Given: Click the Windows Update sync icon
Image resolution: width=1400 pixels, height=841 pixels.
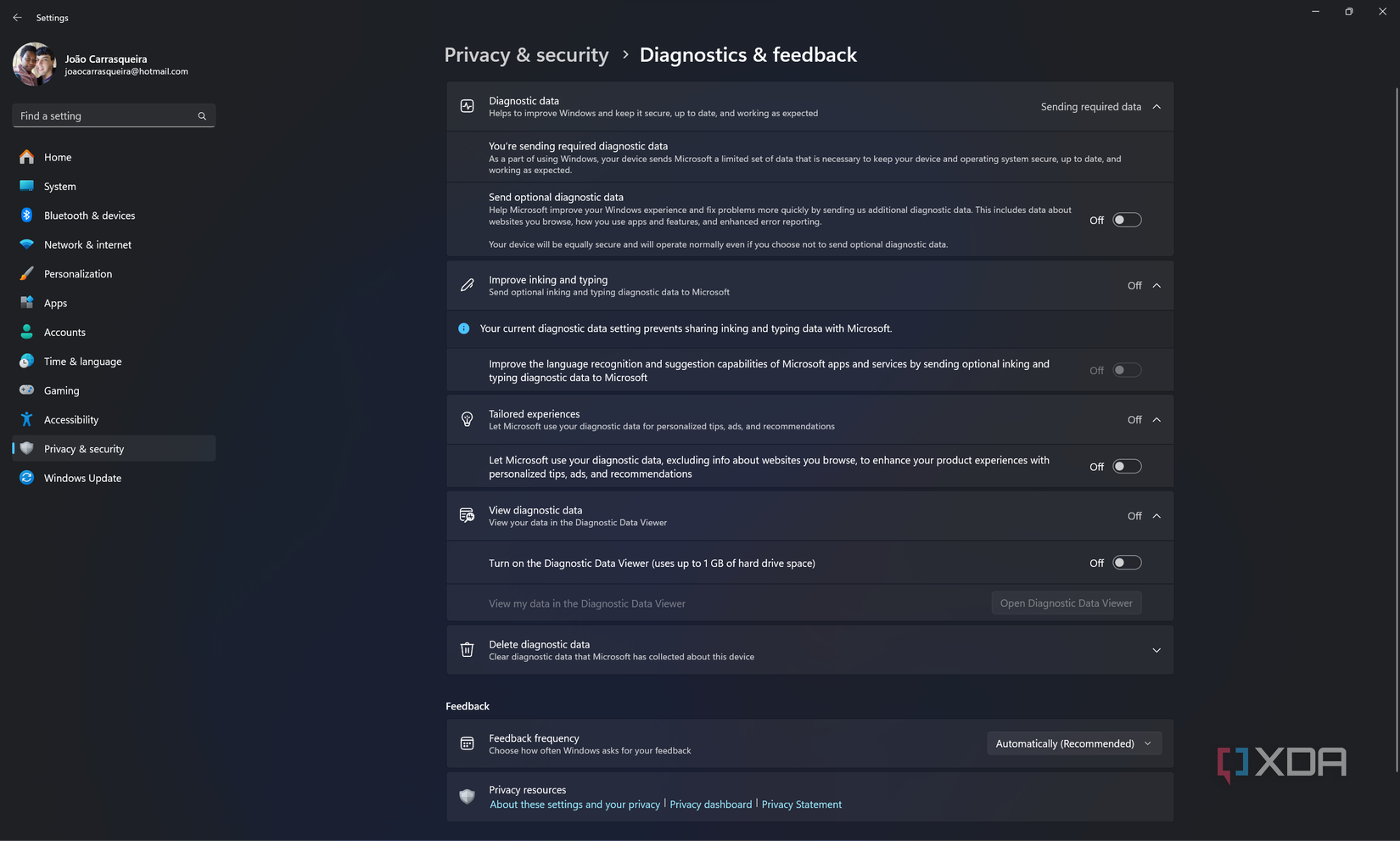Looking at the screenshot, I should click(27, 478).
